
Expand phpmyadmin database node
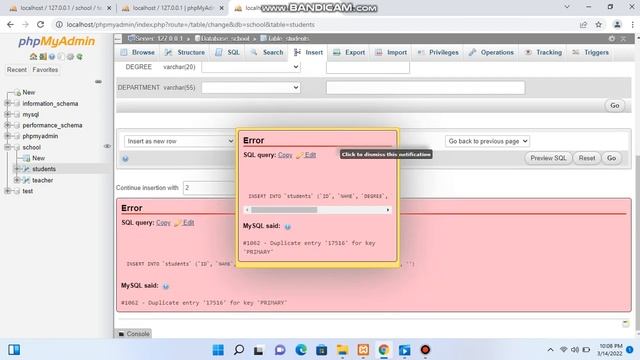tap(7, 136)
